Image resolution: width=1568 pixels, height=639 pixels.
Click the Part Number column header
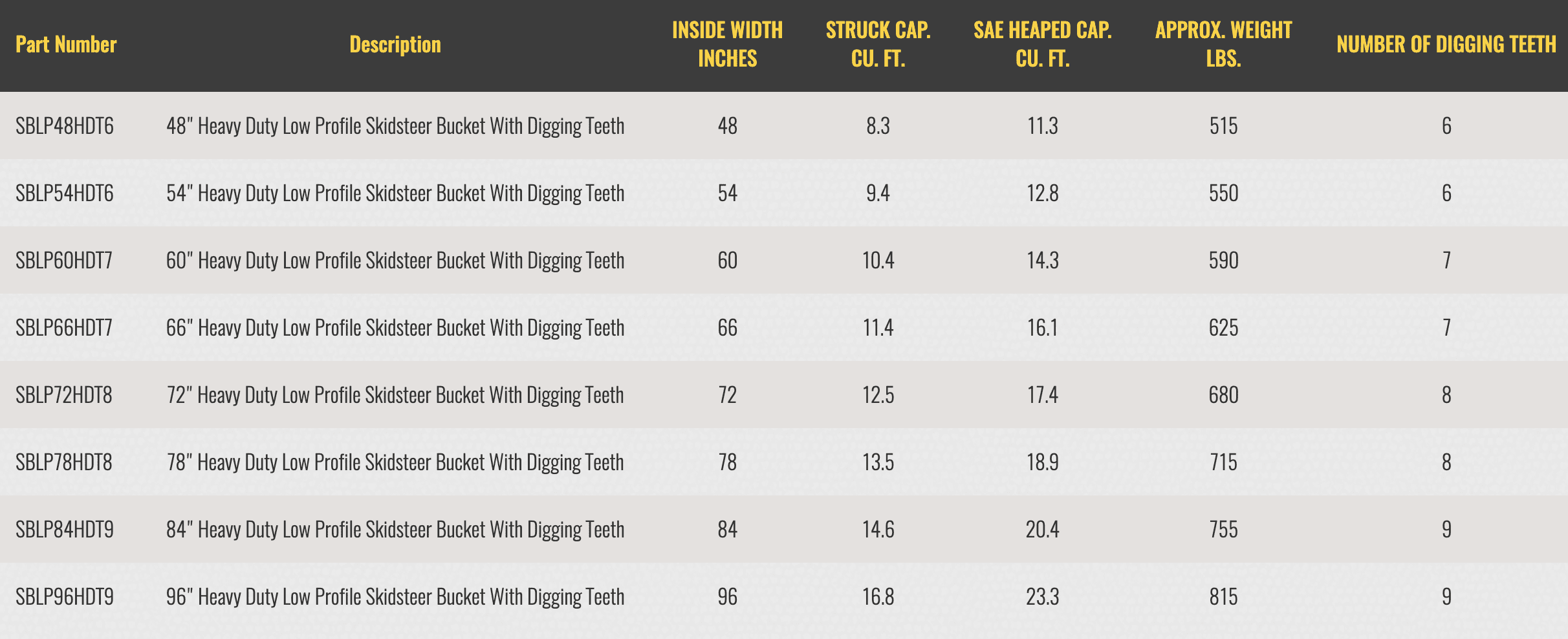click(x=66, y=45)
